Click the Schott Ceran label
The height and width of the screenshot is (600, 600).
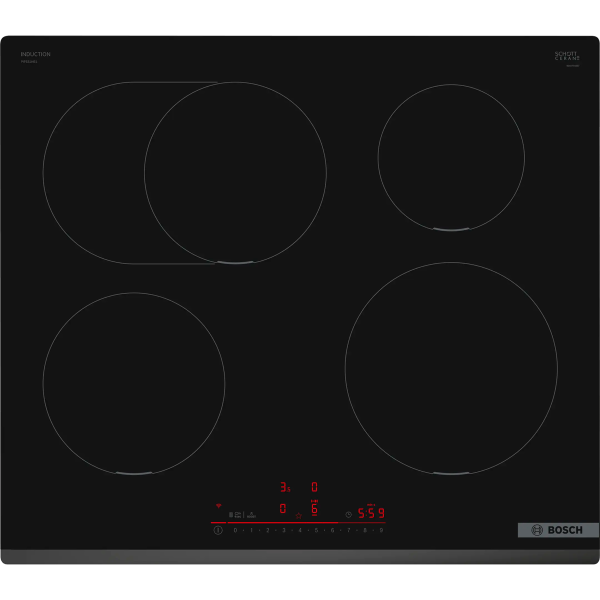coord(566,56)
